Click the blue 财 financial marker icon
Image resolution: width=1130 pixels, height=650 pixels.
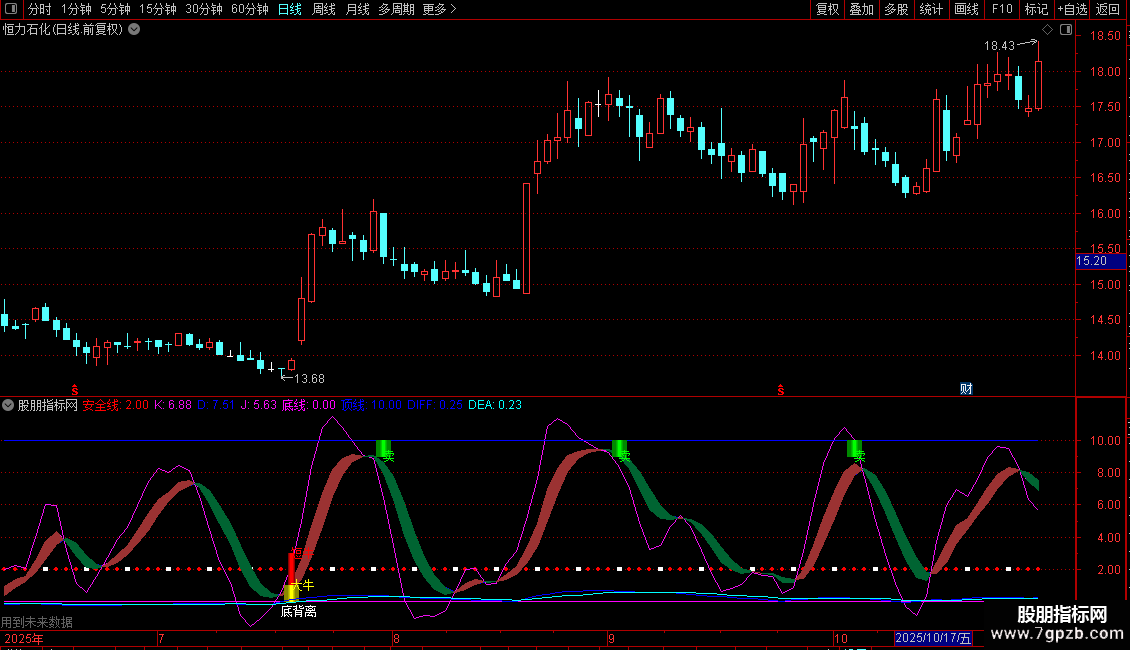966,388
